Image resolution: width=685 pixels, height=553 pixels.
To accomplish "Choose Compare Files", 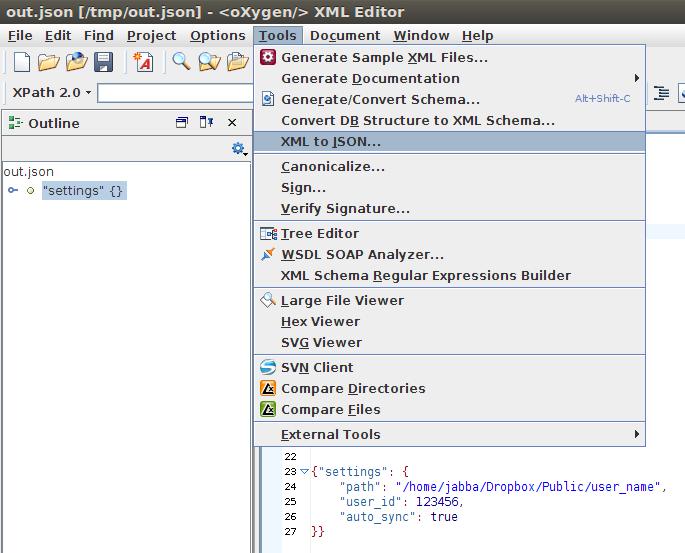I will (x=450, y=409).
